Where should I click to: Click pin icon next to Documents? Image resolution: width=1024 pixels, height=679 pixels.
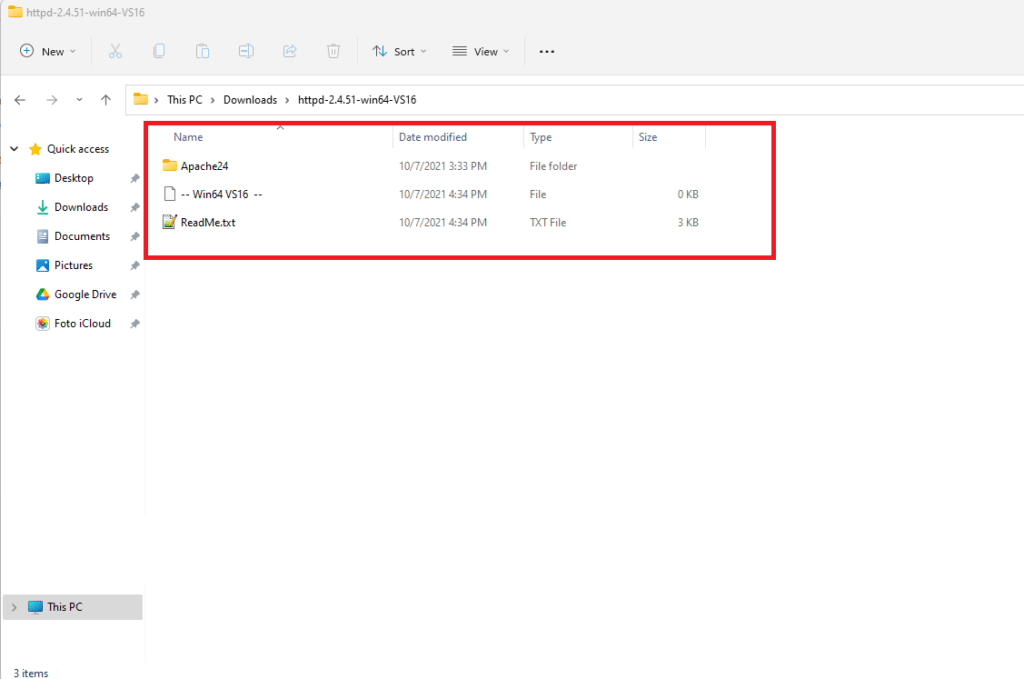pyautogui.click(x=135, y=236)
